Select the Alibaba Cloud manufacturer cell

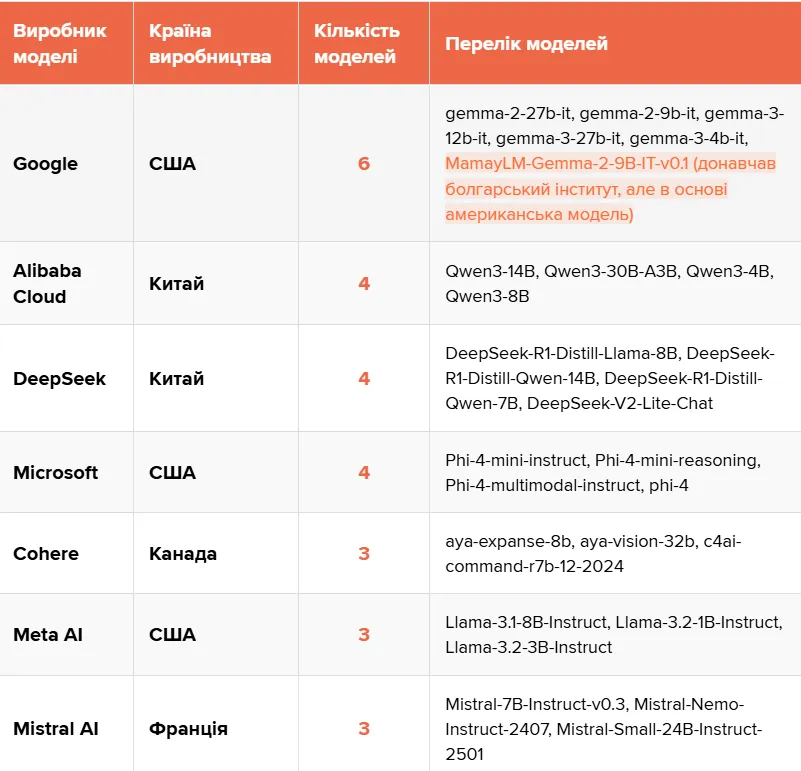pos(47,284)
